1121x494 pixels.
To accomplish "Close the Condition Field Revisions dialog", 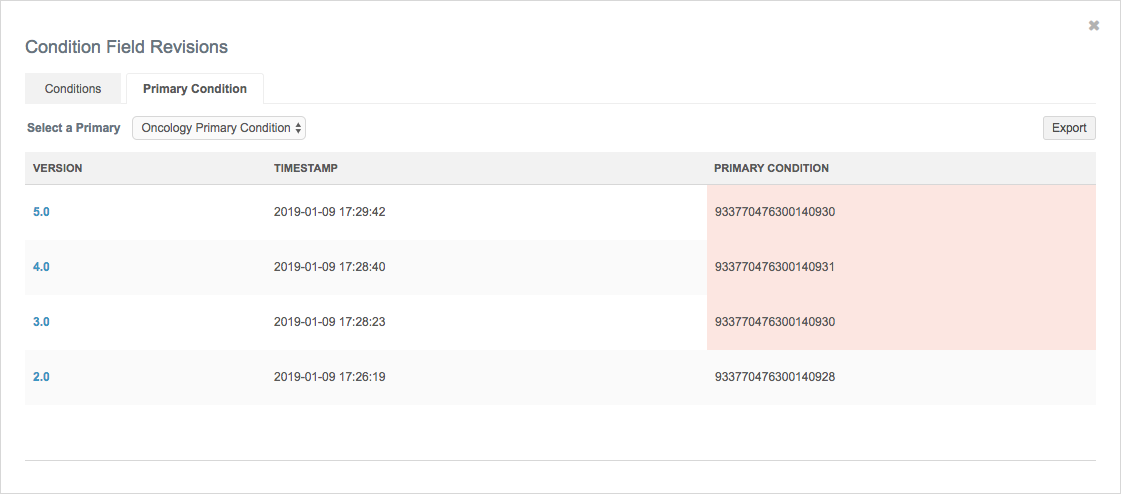I will coord(1094,25).
